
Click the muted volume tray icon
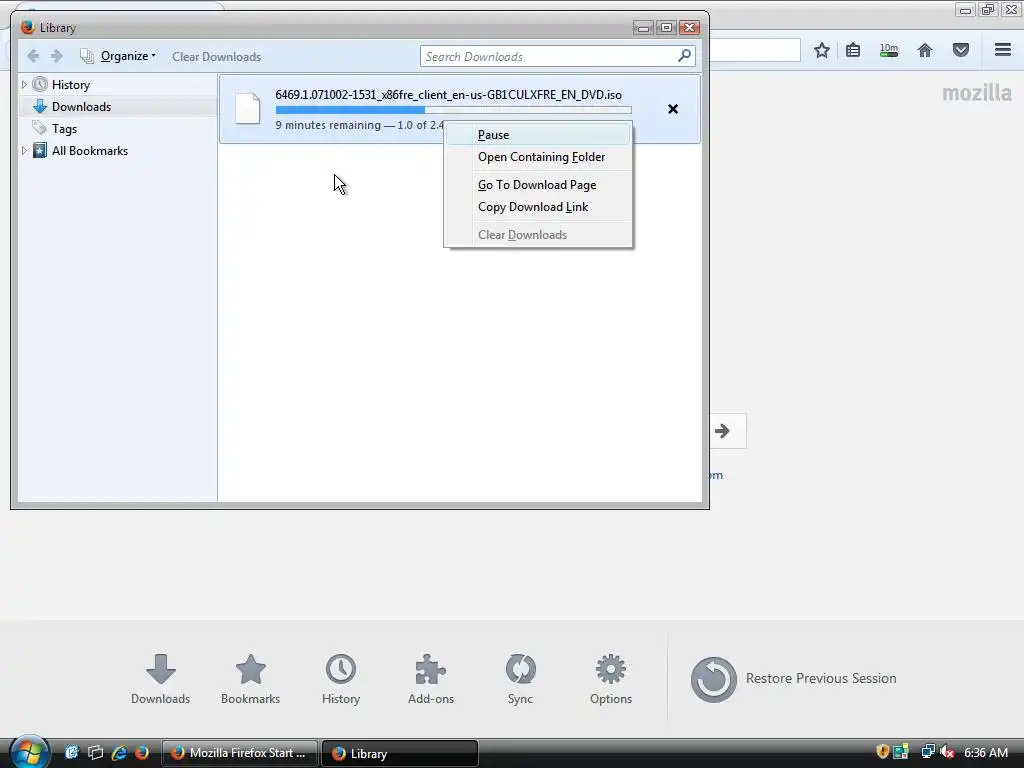click(x=947, y=752)
